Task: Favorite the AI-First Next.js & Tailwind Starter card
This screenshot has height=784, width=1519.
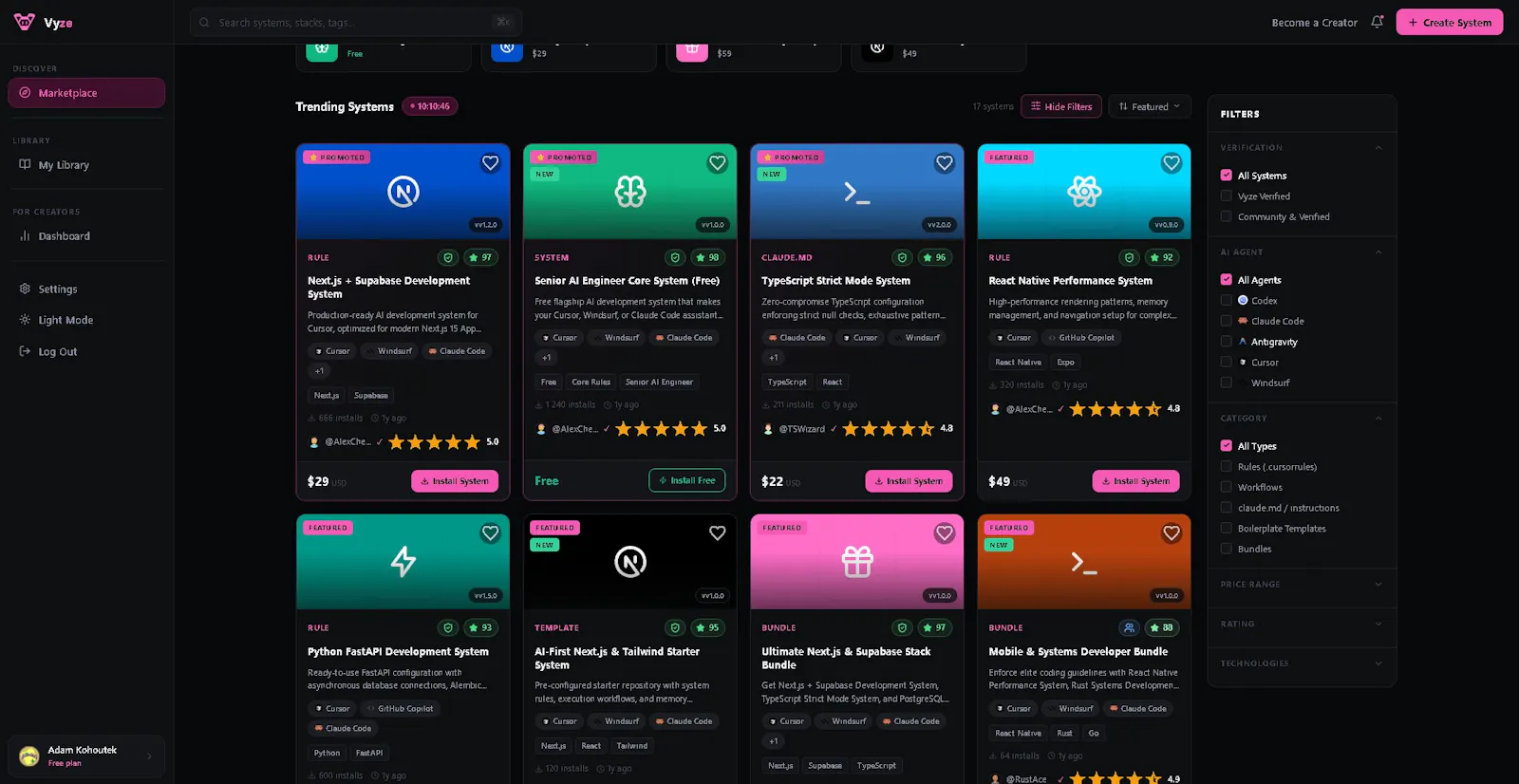Action: pos(717,533)
